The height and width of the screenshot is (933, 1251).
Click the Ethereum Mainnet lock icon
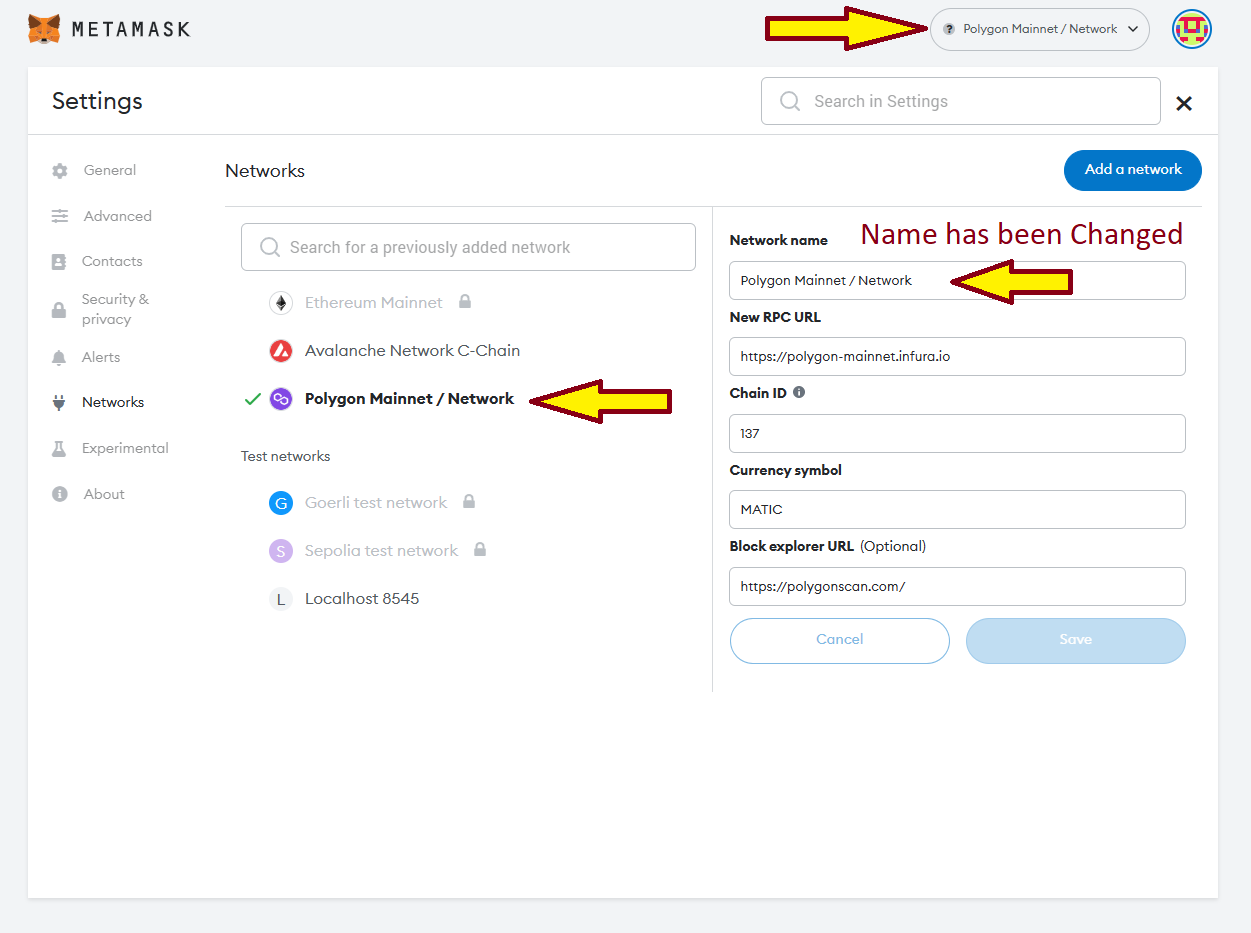(465, 302)
